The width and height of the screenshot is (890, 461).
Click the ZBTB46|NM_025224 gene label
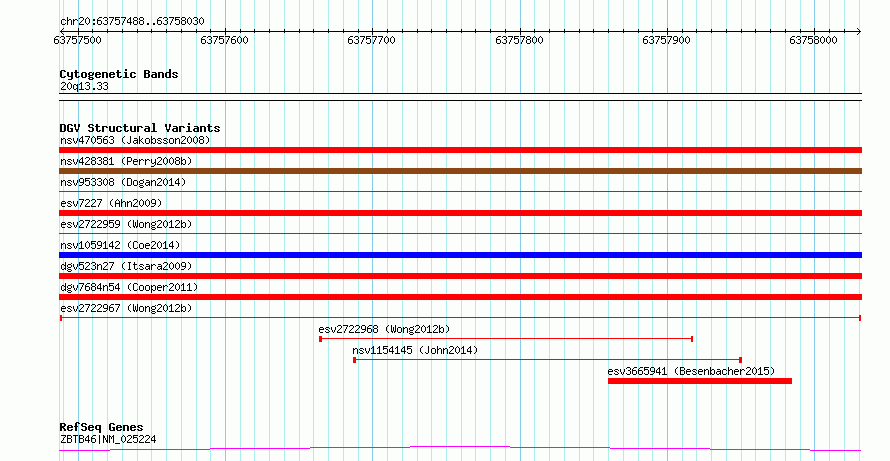[108, 439]
